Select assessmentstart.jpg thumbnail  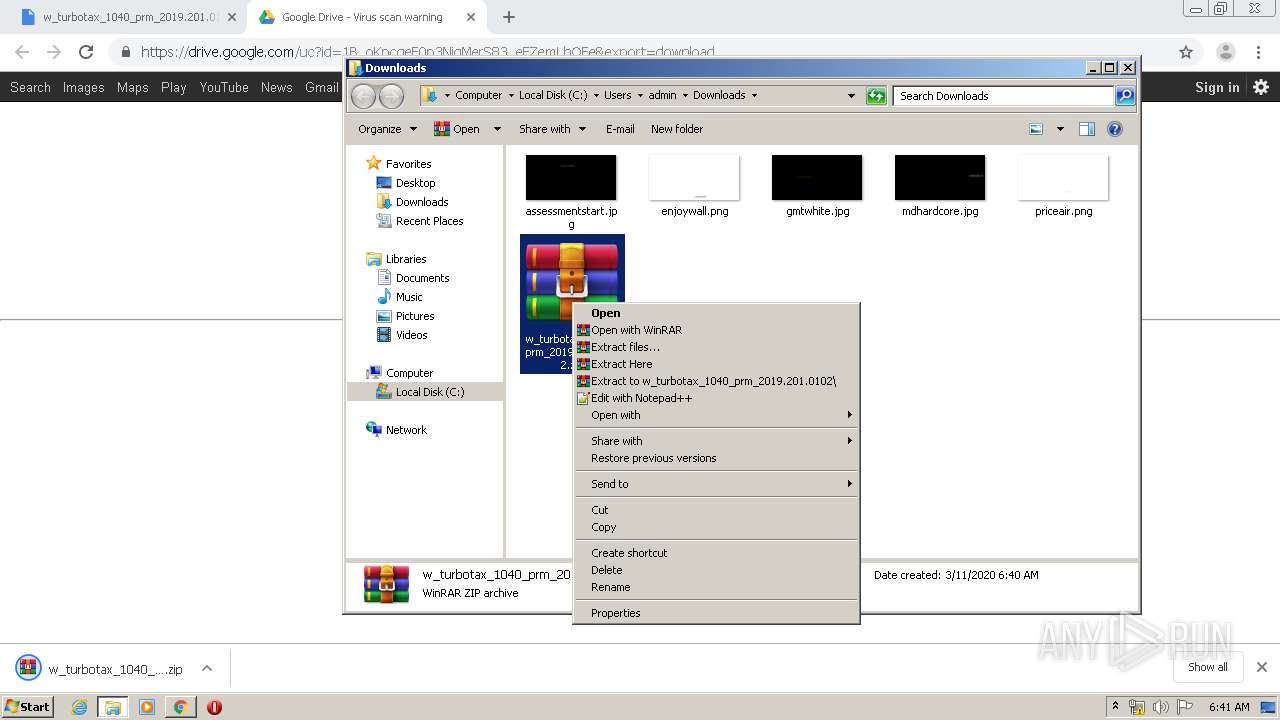click(571, 178)
